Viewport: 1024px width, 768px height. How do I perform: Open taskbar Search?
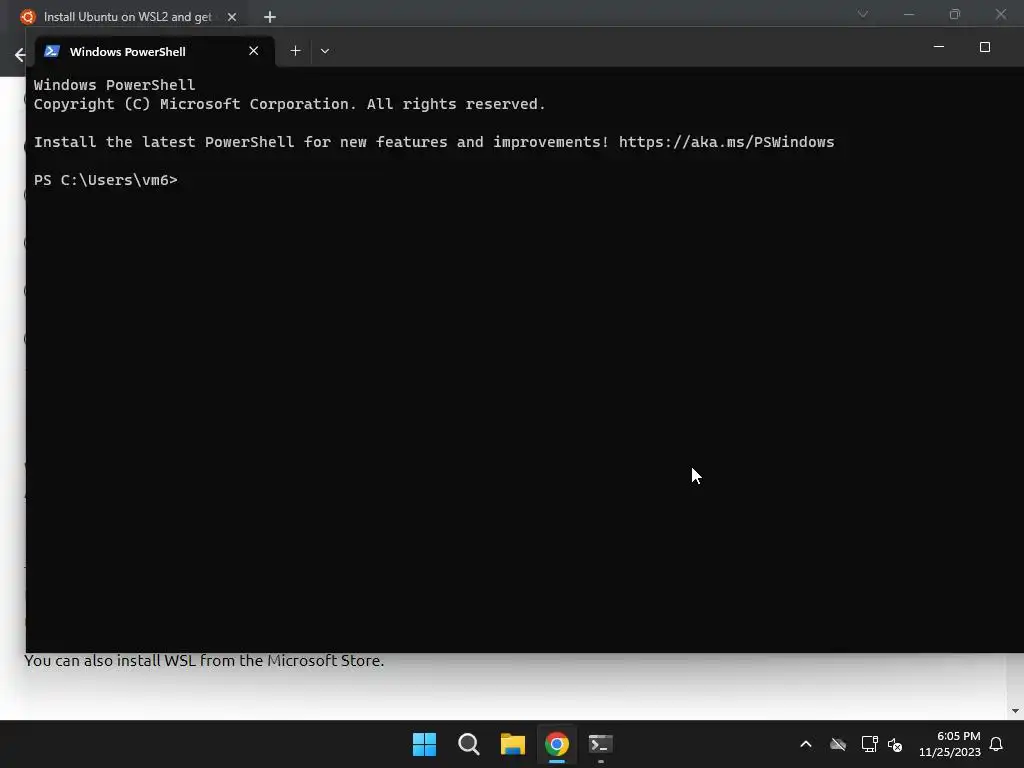pyautogui.click(x=468, y=744)
